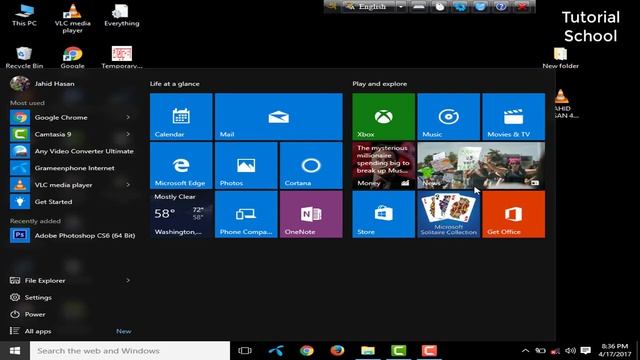Open the weather tile showing Washington

181,214
